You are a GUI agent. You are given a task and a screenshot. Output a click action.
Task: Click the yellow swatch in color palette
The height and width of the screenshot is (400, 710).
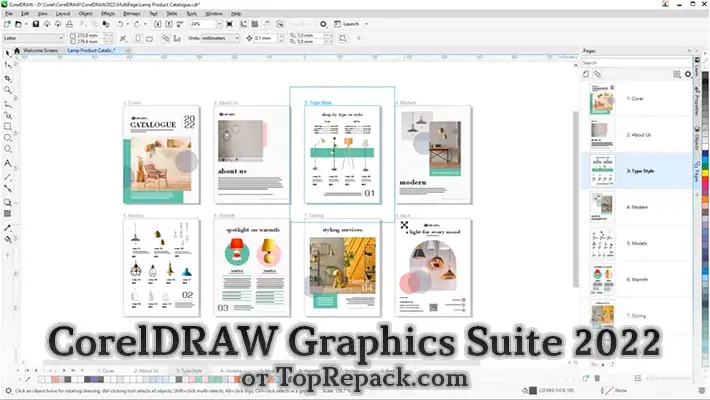(x=705, y=173)
